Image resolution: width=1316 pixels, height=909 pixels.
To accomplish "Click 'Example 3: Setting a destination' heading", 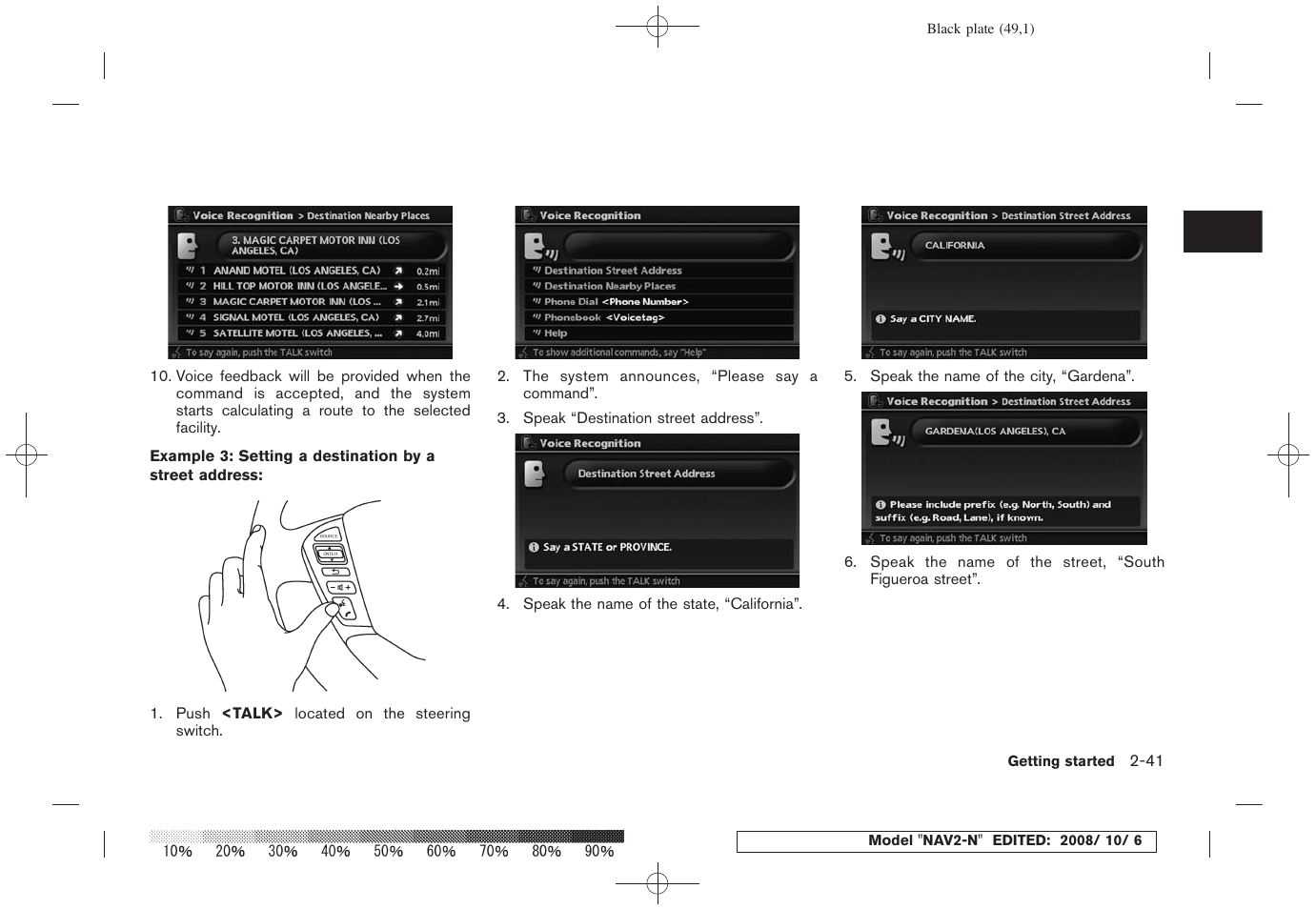I will pyautogui.click(x=293, y=466).
